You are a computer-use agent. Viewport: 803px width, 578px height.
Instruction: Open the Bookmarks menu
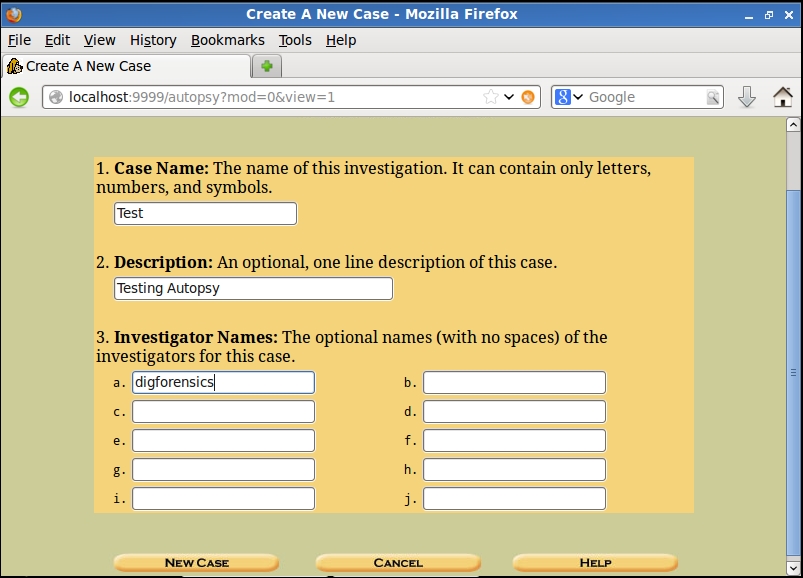(227, 40)
